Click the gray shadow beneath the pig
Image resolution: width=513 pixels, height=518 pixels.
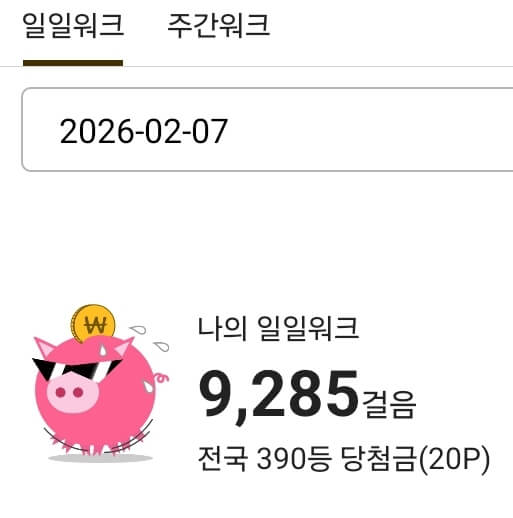coord(100,458)
